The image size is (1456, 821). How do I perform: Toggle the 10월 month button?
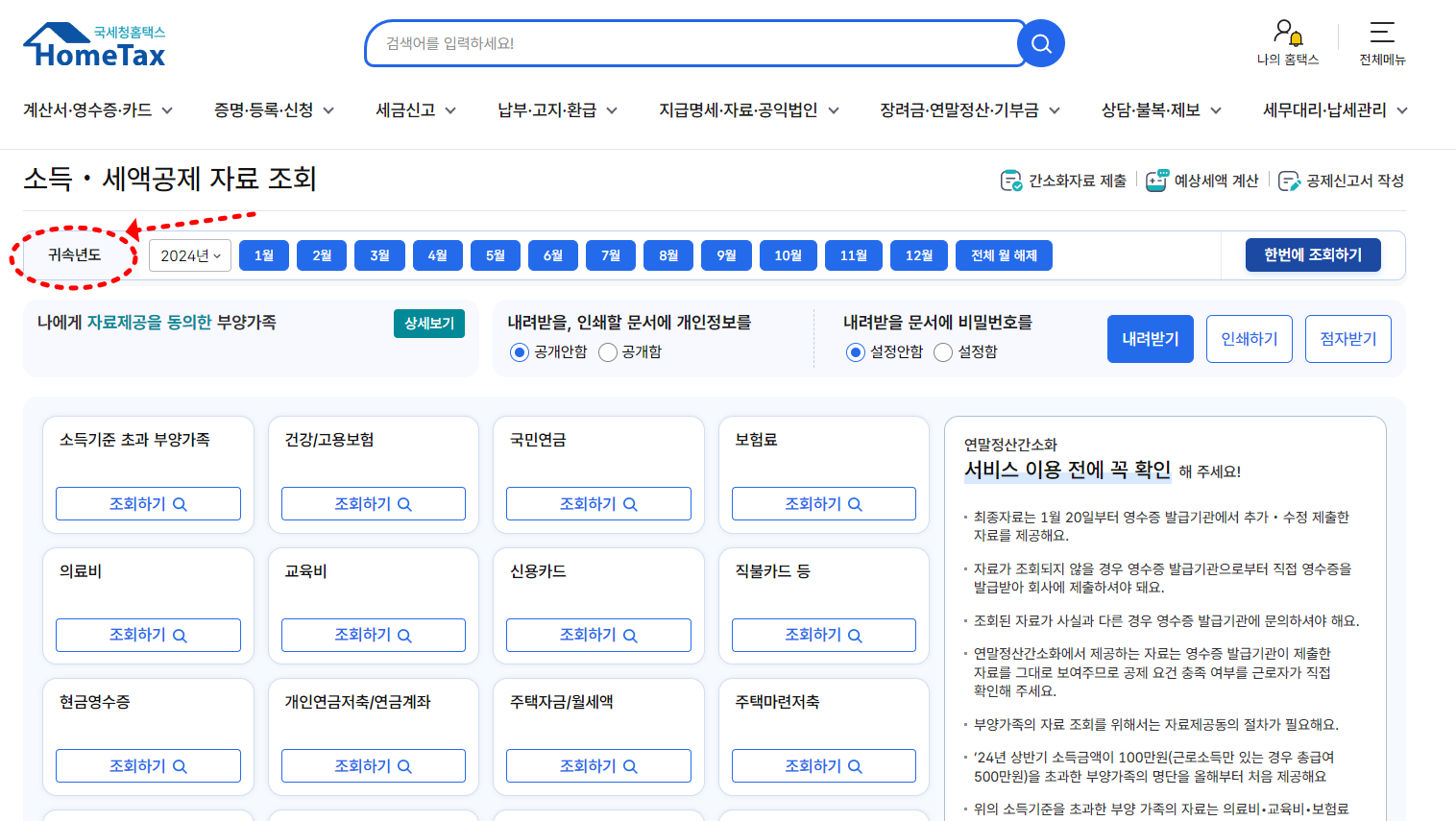[x=789, y=255]
